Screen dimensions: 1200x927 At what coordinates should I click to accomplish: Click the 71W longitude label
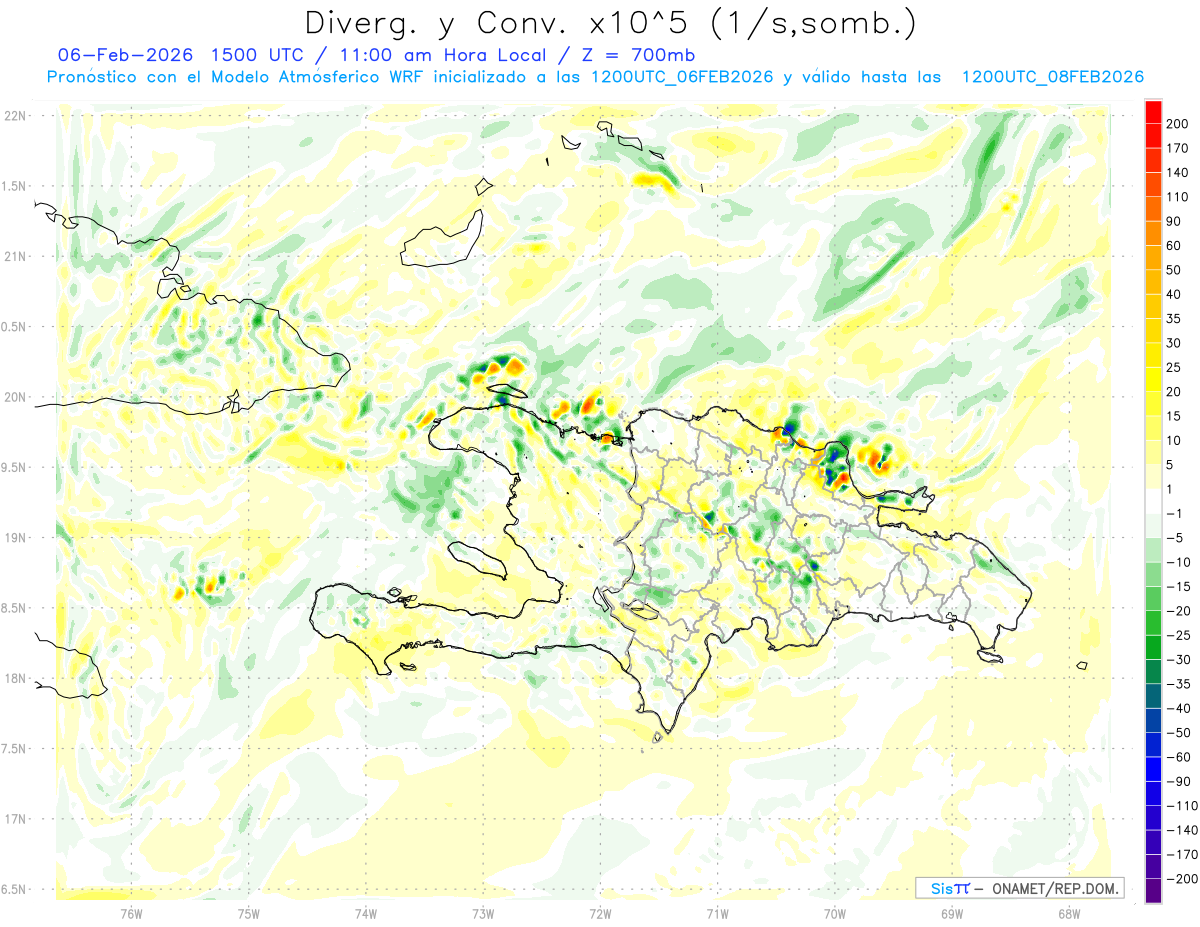tap(717, 912)
